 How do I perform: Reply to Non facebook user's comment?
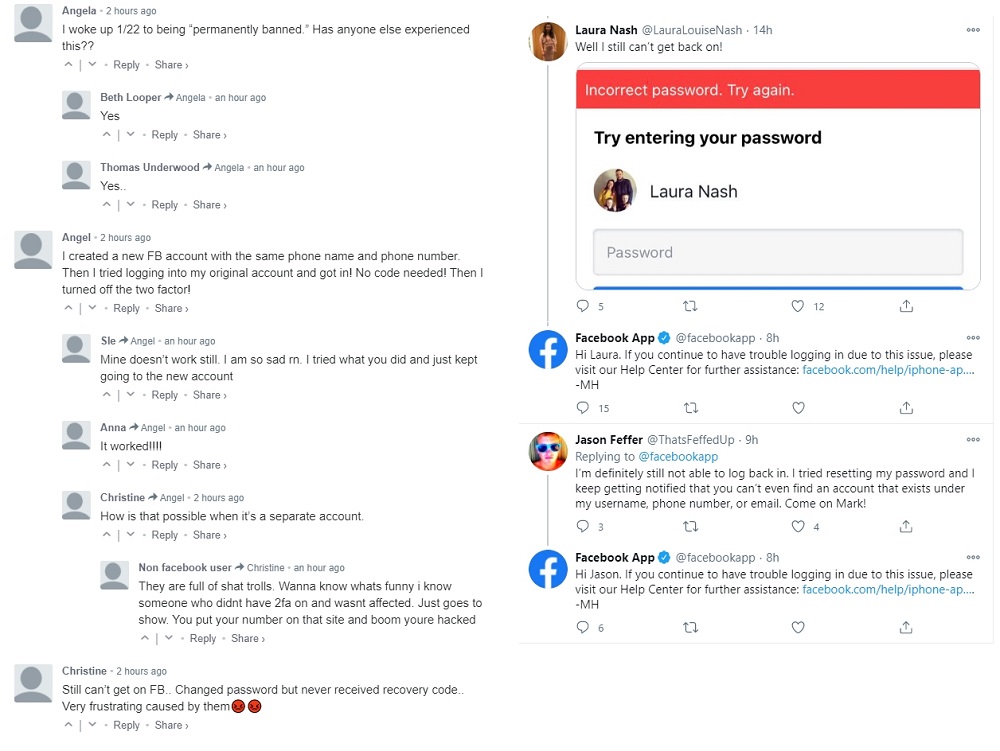pos(203,638)
